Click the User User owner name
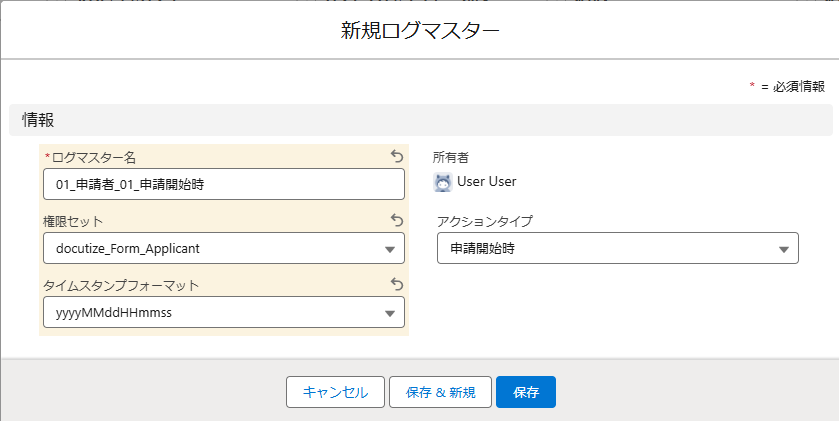 click(x=486, y=182)
